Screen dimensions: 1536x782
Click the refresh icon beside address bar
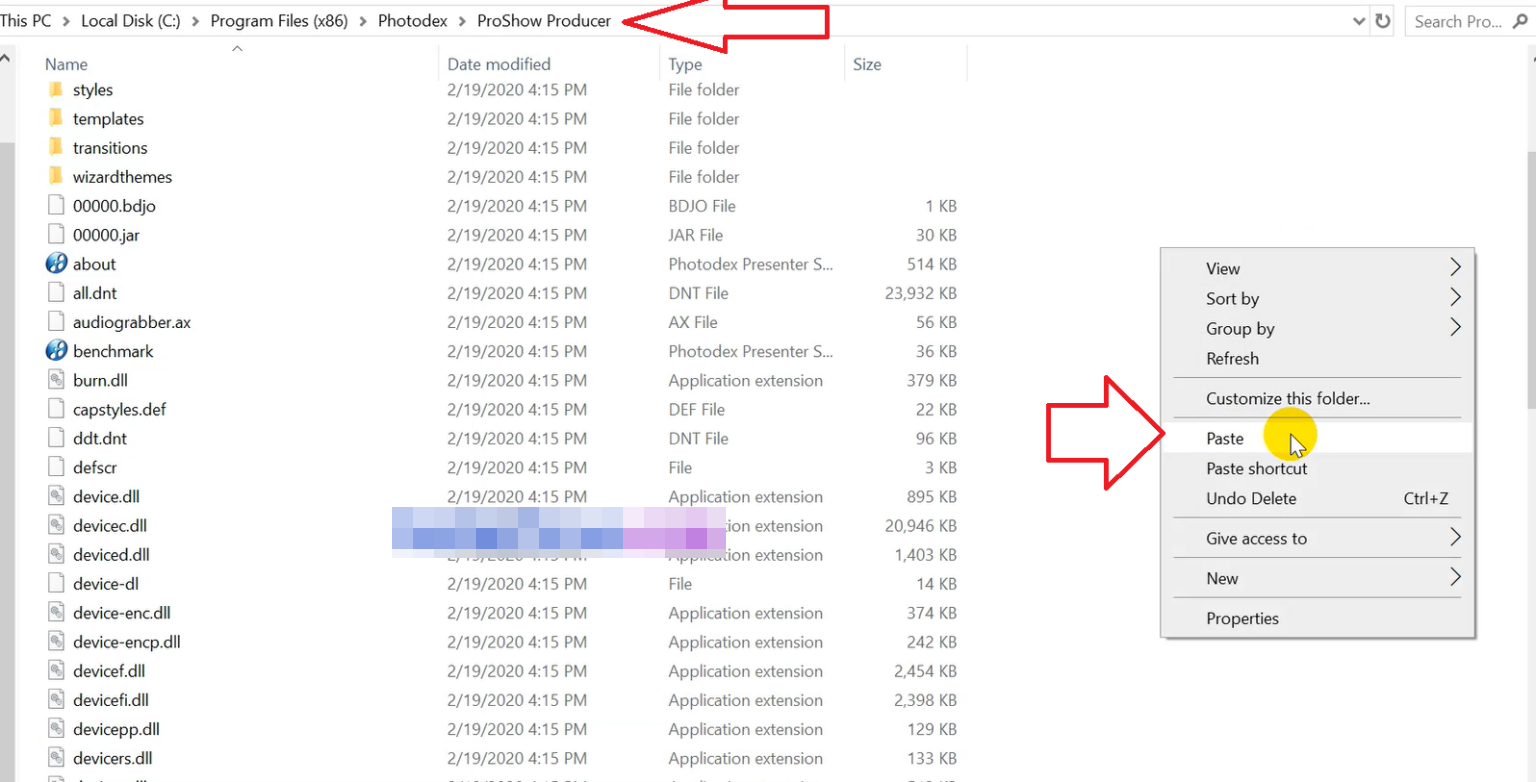[x=1383, y=21]
